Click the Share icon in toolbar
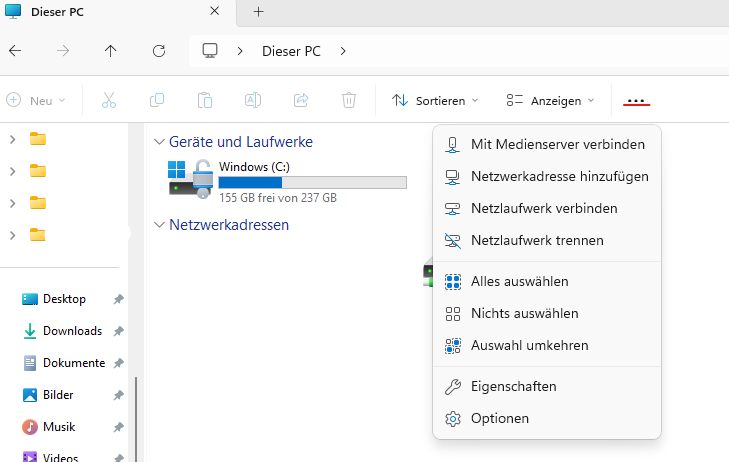Image resolution: width=729 pixels, height=462 pixels. click(x=301, y=100)
